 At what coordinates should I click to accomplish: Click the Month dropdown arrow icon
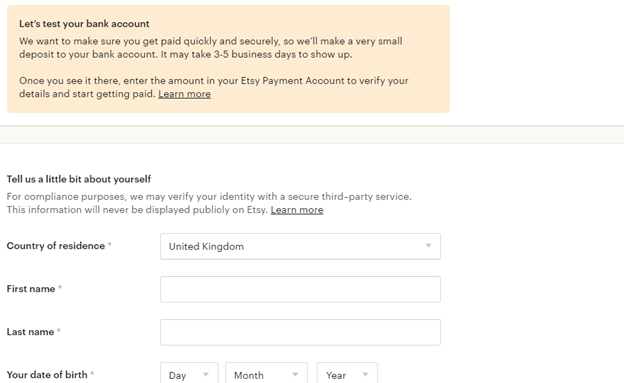click(295, 375)
